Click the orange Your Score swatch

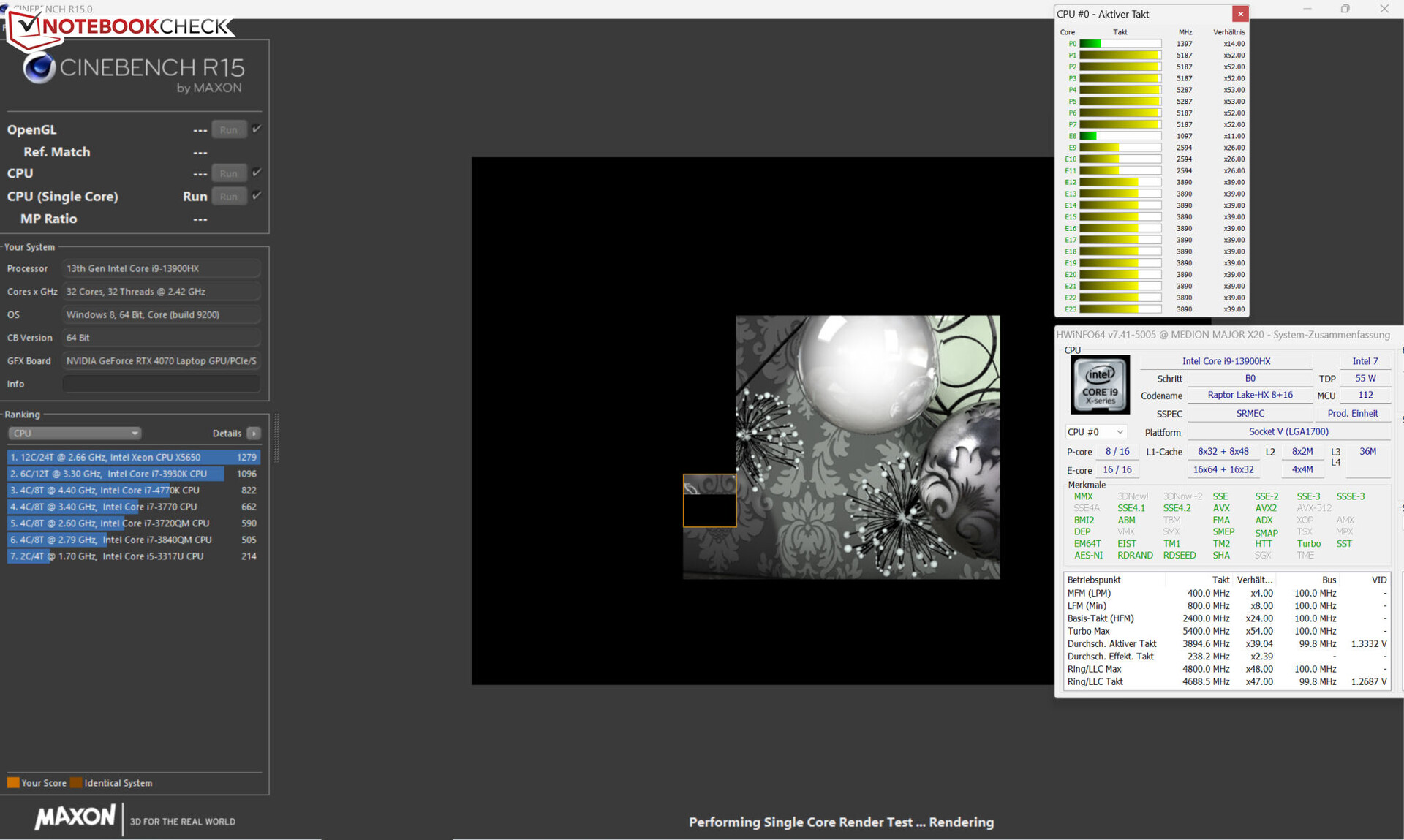click(x=13, y=782)
